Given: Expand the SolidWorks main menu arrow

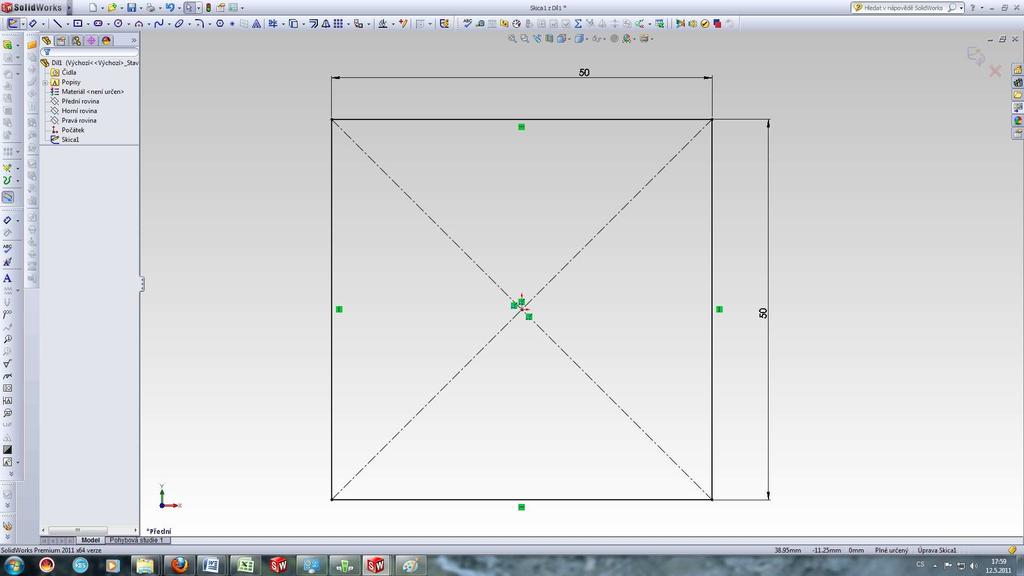Looking at the screenshot, I should (x=69, y=8).
